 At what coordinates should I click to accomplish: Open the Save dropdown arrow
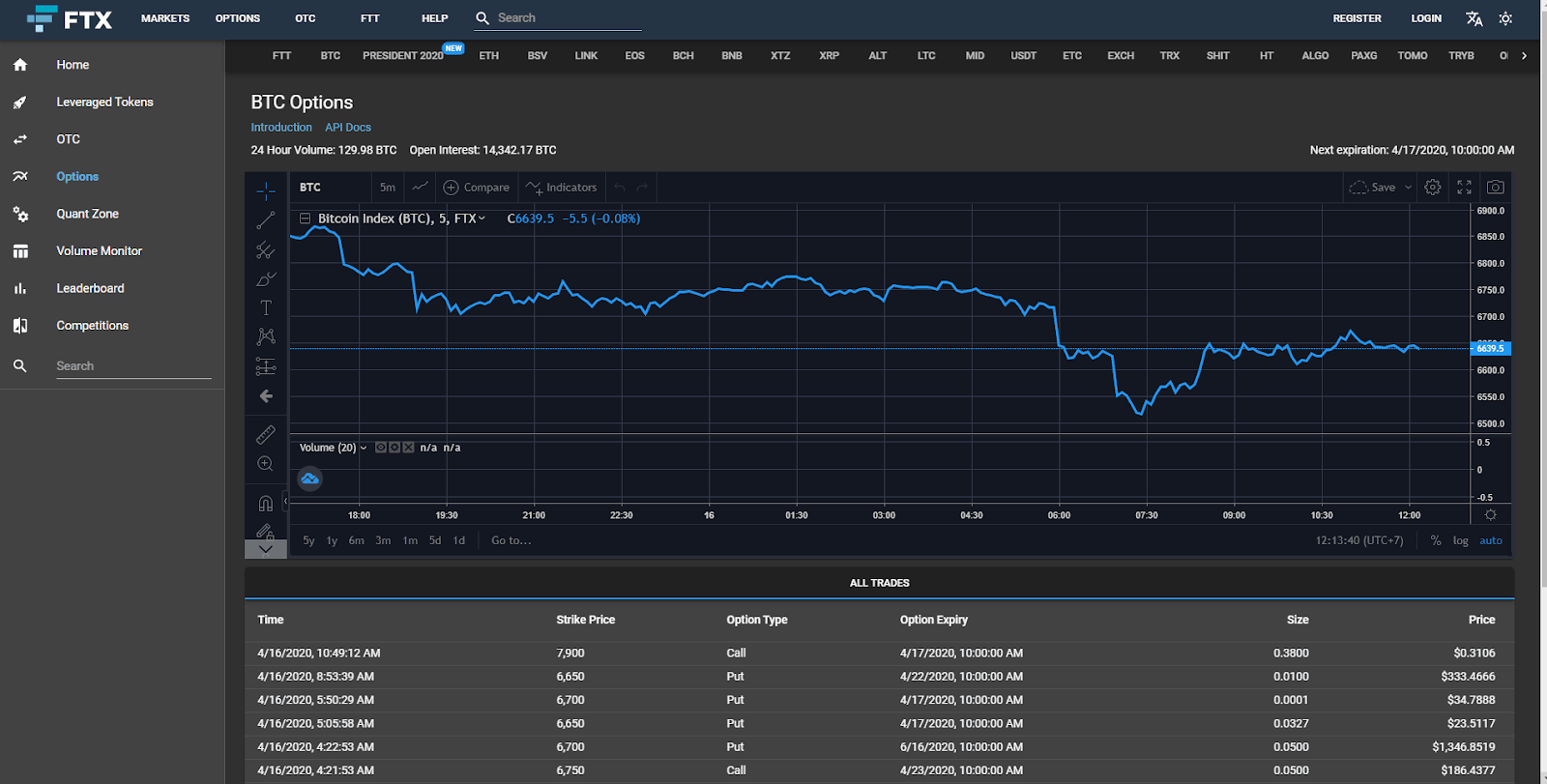click(1408, 188)
